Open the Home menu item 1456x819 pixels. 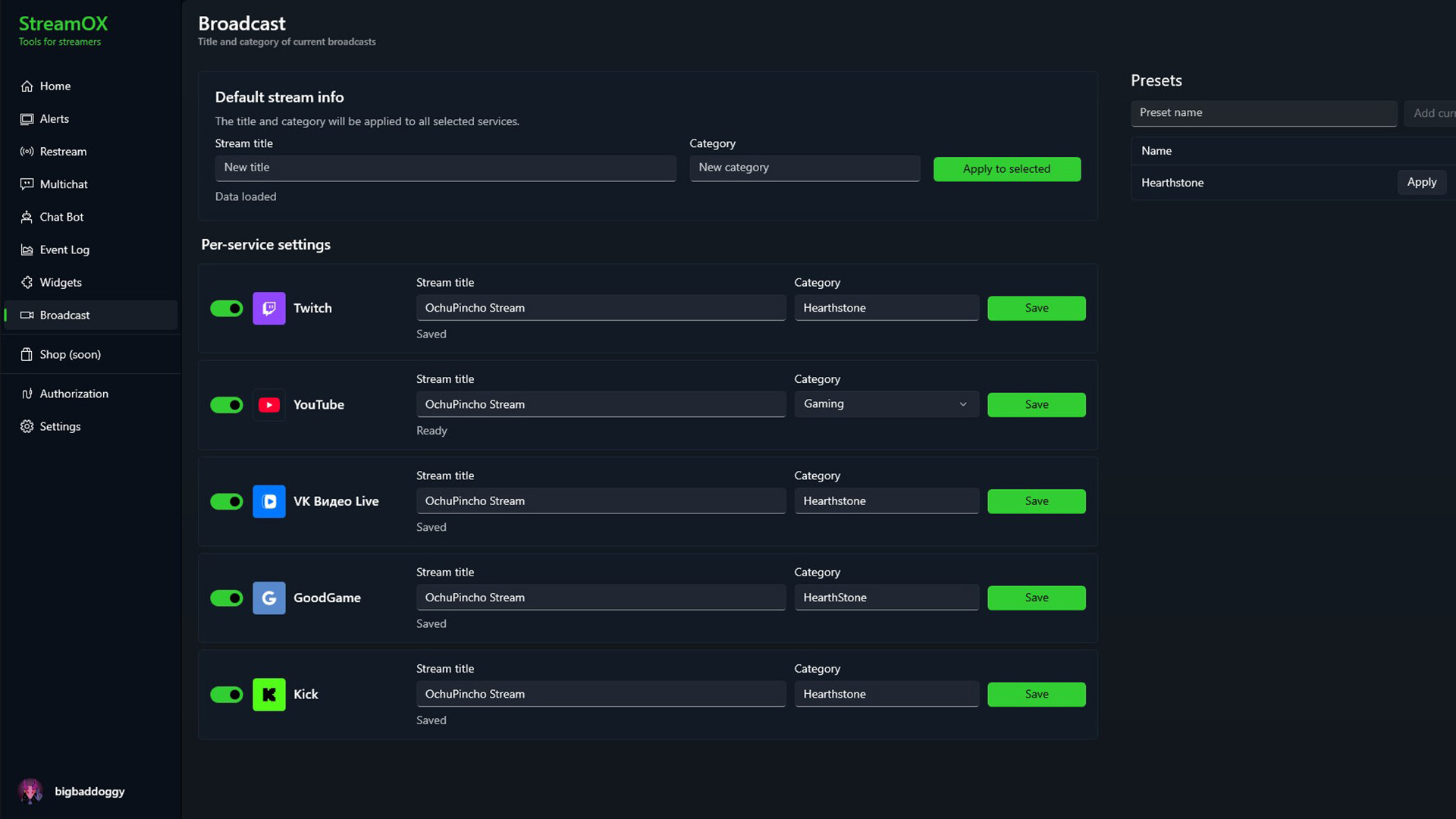coord(91,86)
